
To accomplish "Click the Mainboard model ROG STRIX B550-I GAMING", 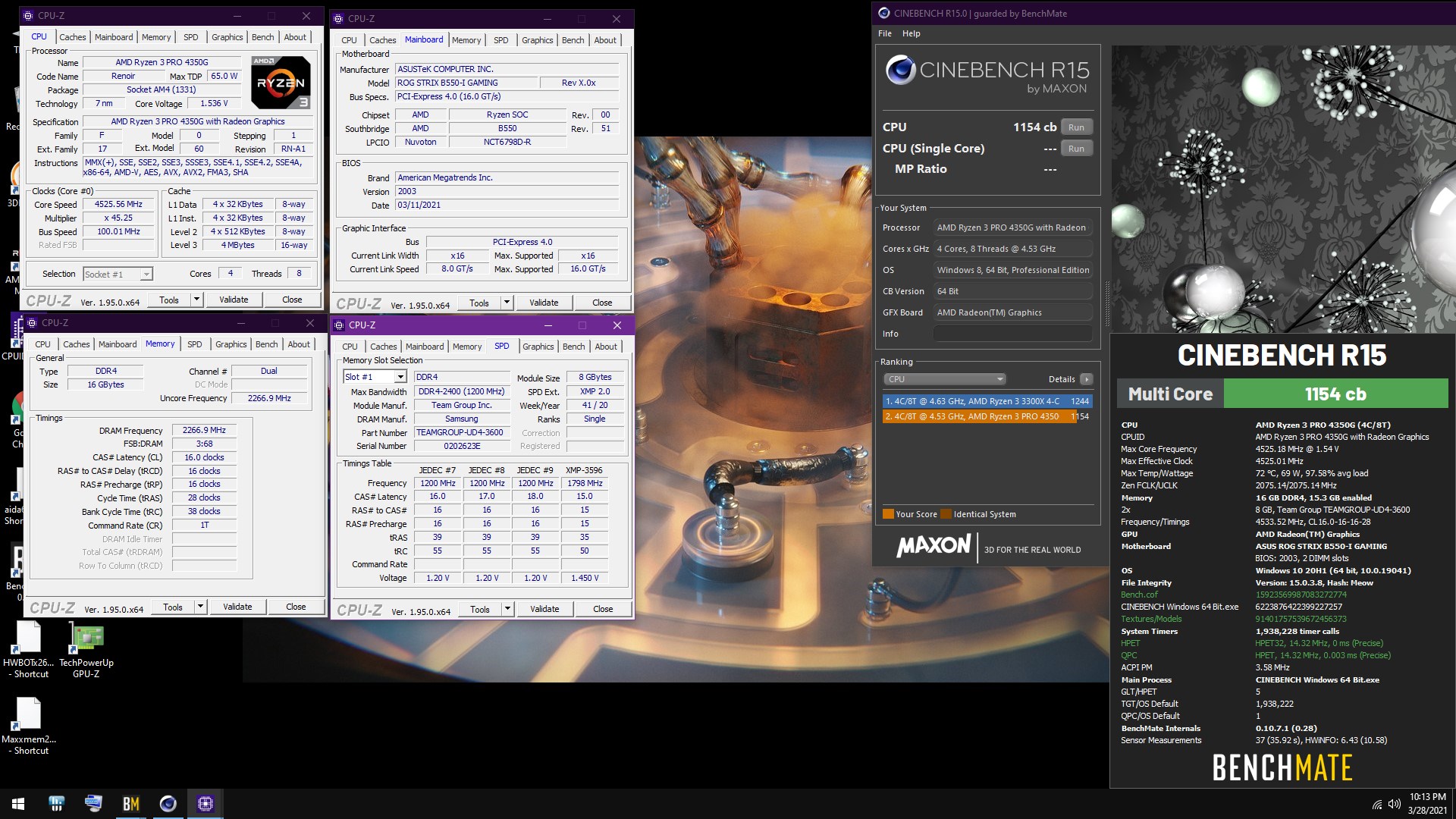I will (x=466, y=83).
